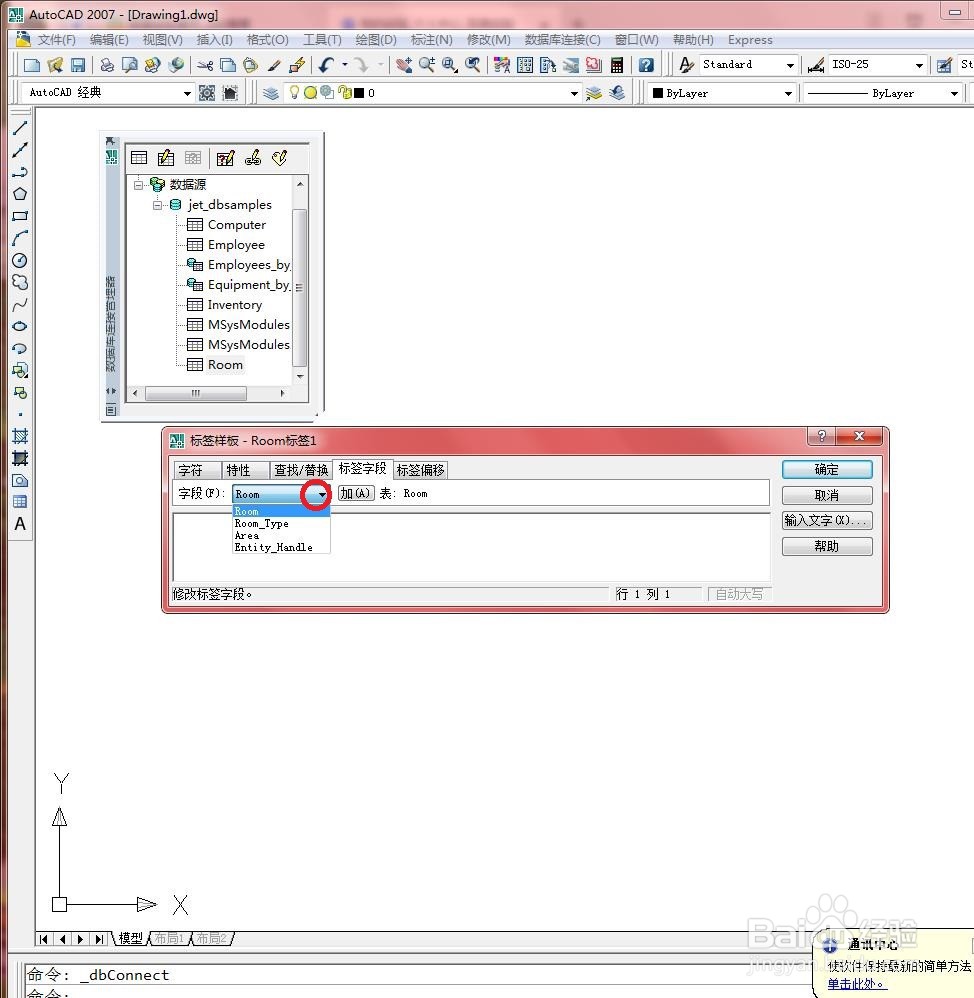Image resolution: width=974 pixels, height=998 pixels.
Task: Choose Room_Type in field list
Action: point(281,523)
